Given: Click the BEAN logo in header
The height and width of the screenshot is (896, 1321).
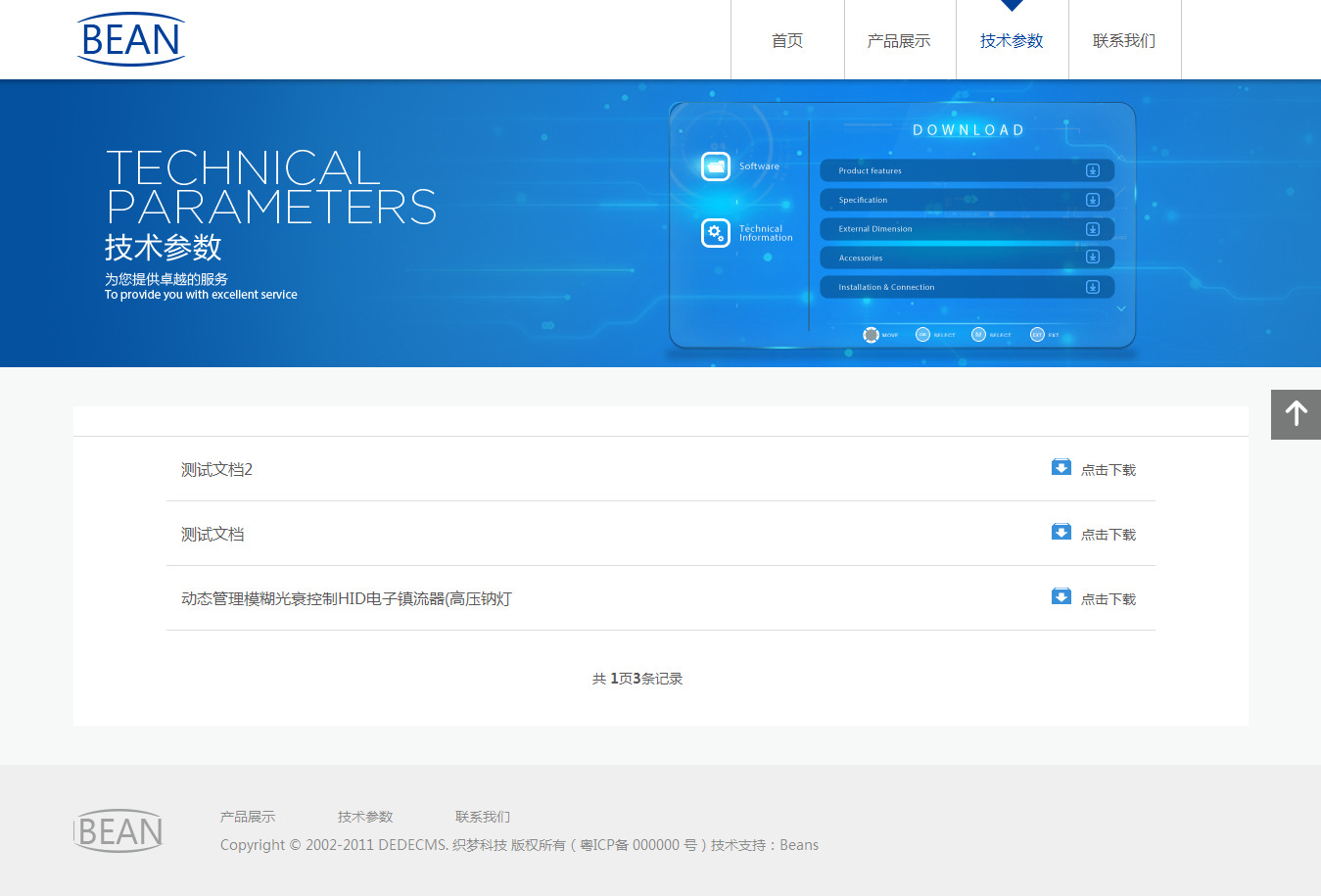Looking at the screenshot, I should (x=131, y=40).
